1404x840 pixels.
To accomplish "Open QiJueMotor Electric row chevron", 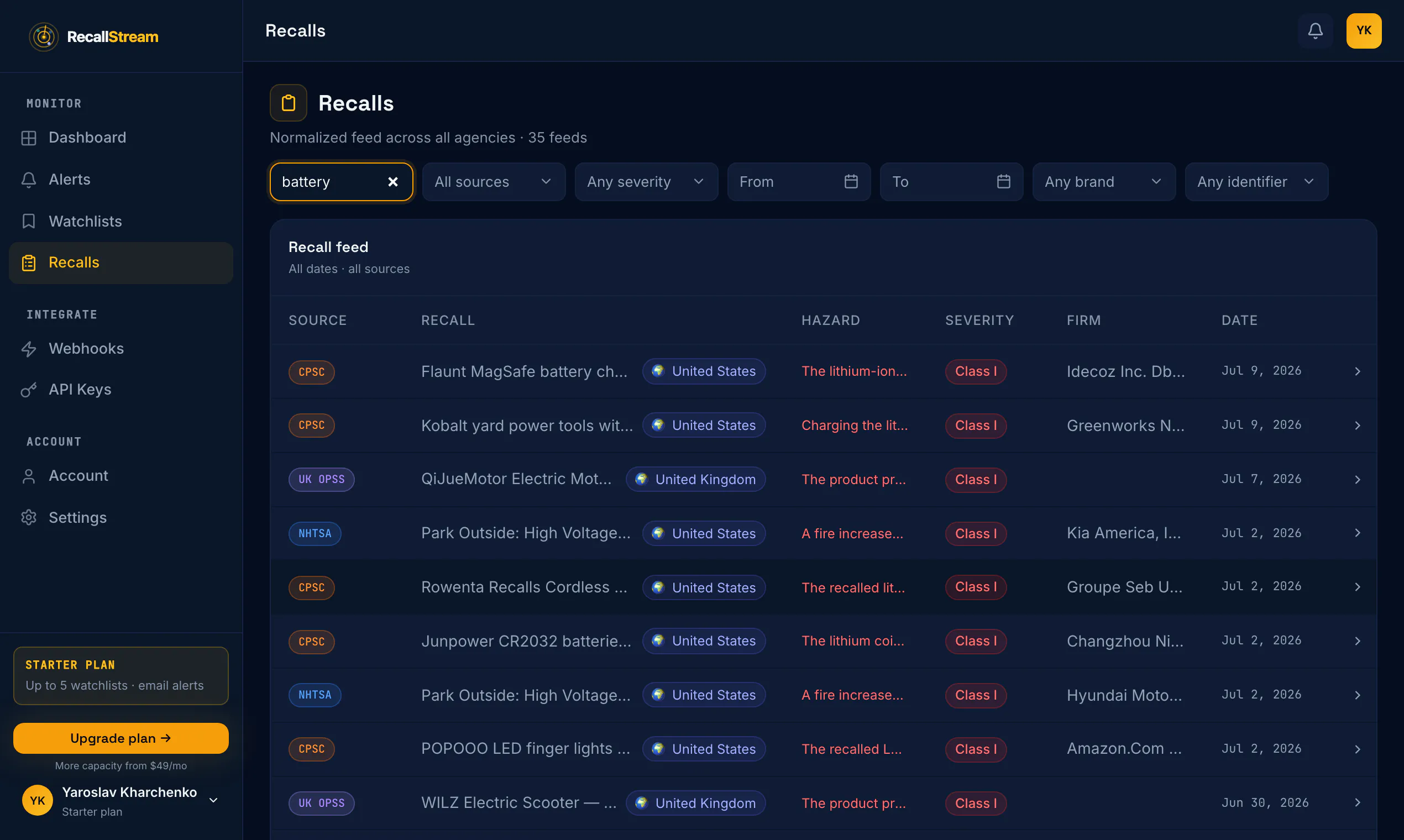I will (1357, 480).
